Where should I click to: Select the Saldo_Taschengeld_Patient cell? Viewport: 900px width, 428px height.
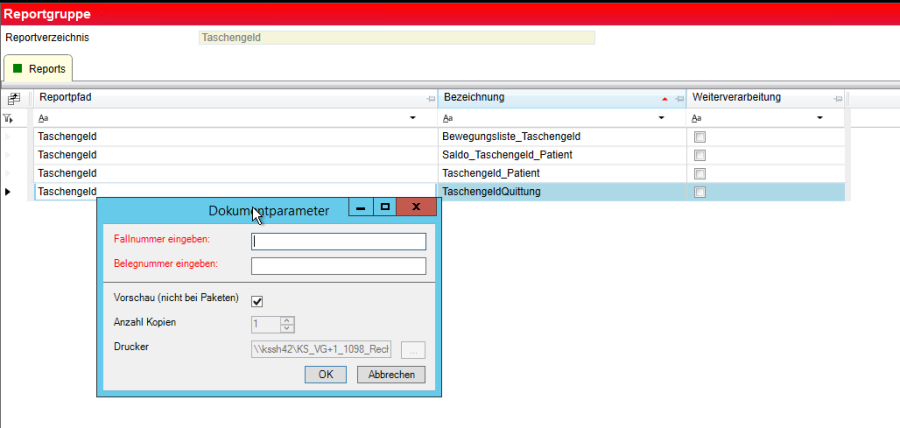tap(562, 155)
